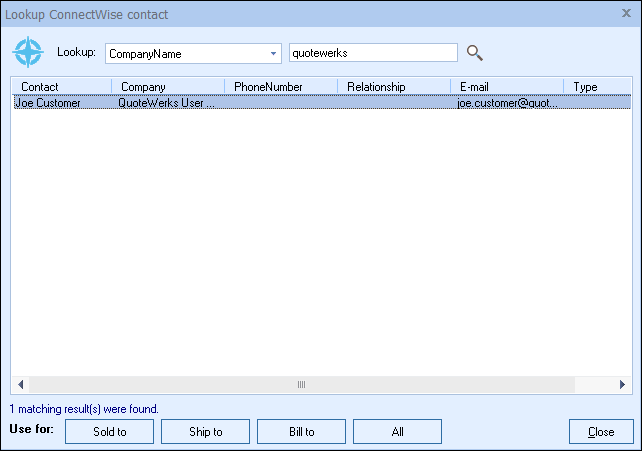Sort results by Contact column header
The image size is (642, 451).
(60, 87)
